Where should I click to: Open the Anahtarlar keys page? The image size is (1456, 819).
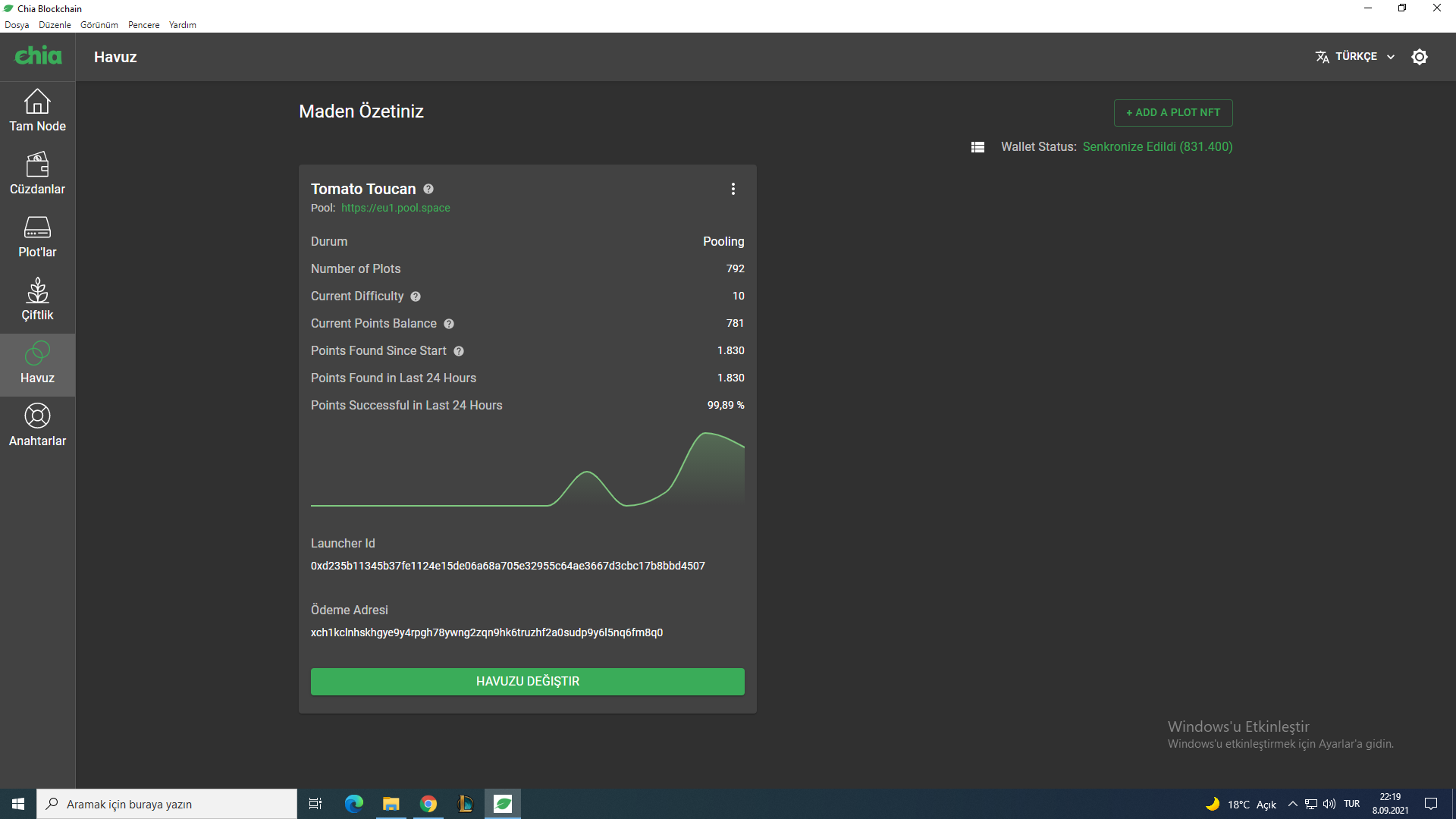pos(37,426)
